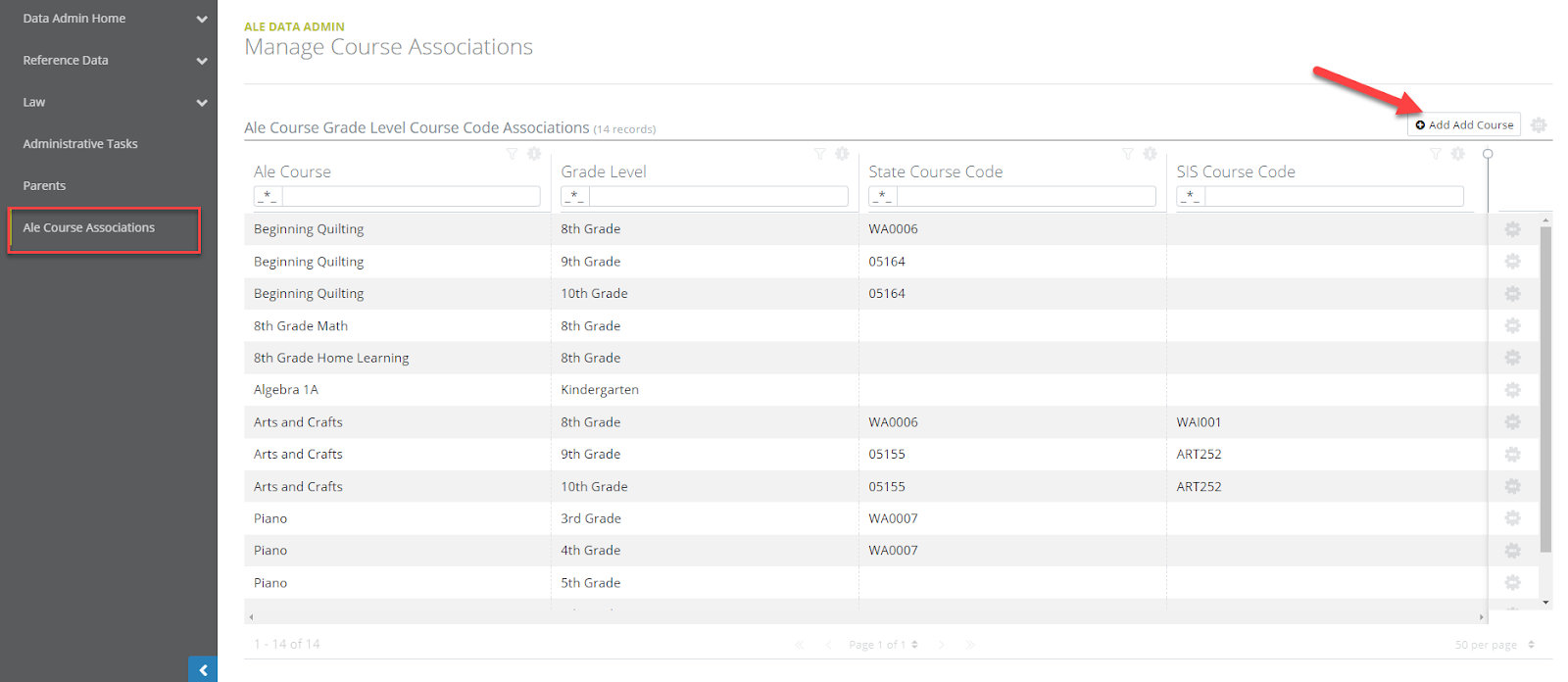
Task: Click the filter funnel on SIS Course Code column
Action: tap(1436, 154)
